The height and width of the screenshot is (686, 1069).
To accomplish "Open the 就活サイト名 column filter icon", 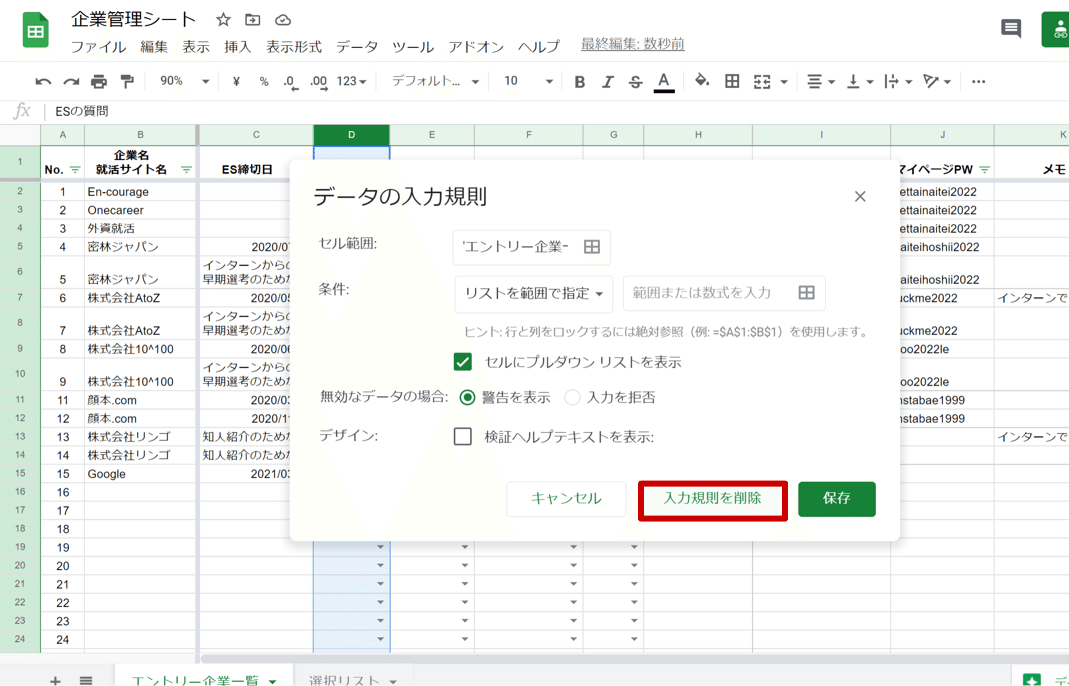I will click(x=186, y=170).
